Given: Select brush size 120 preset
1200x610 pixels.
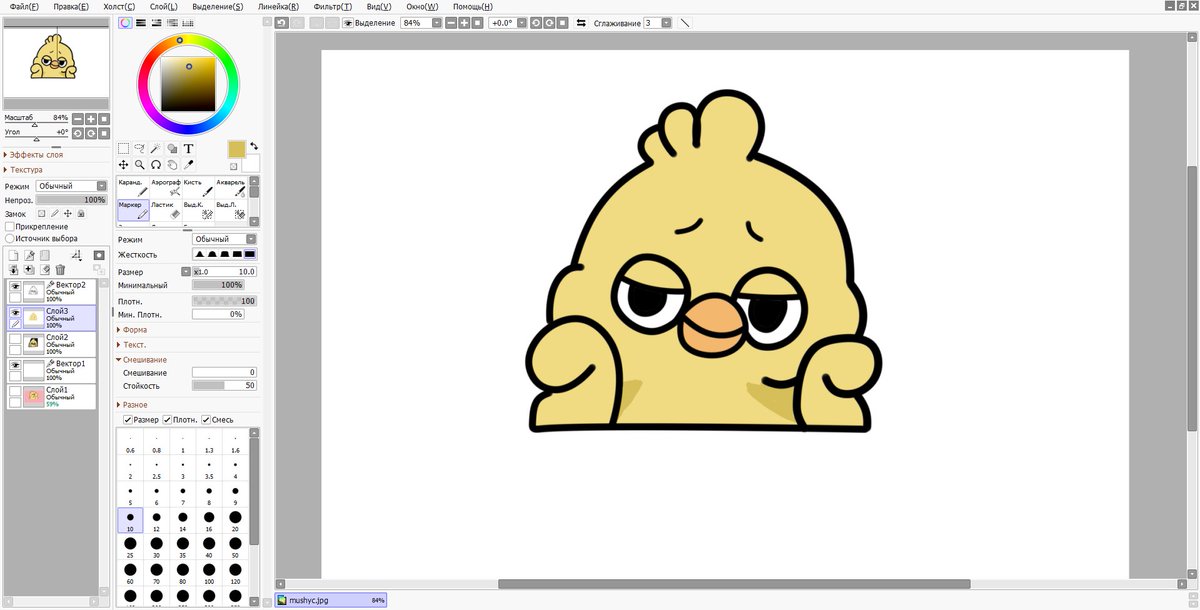Looking at the screenshot, I should tap(235, 572).
